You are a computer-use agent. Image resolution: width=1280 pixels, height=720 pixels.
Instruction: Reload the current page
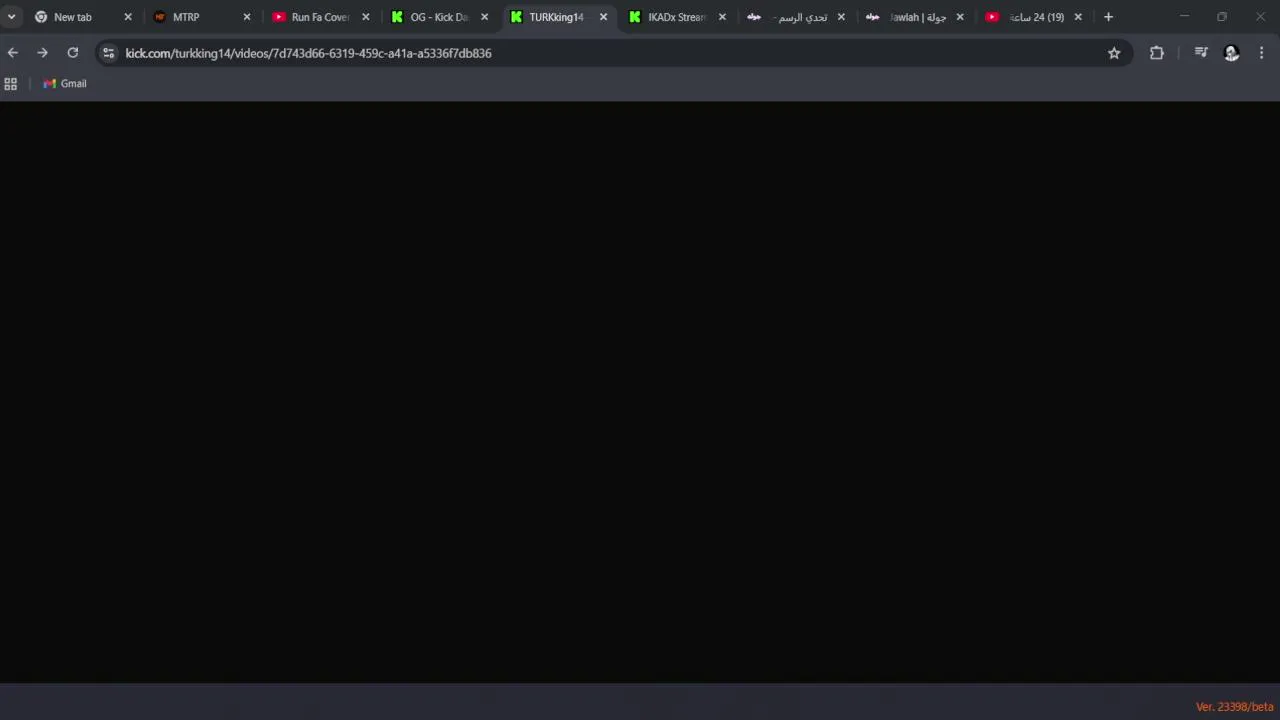tap(73, 53)
